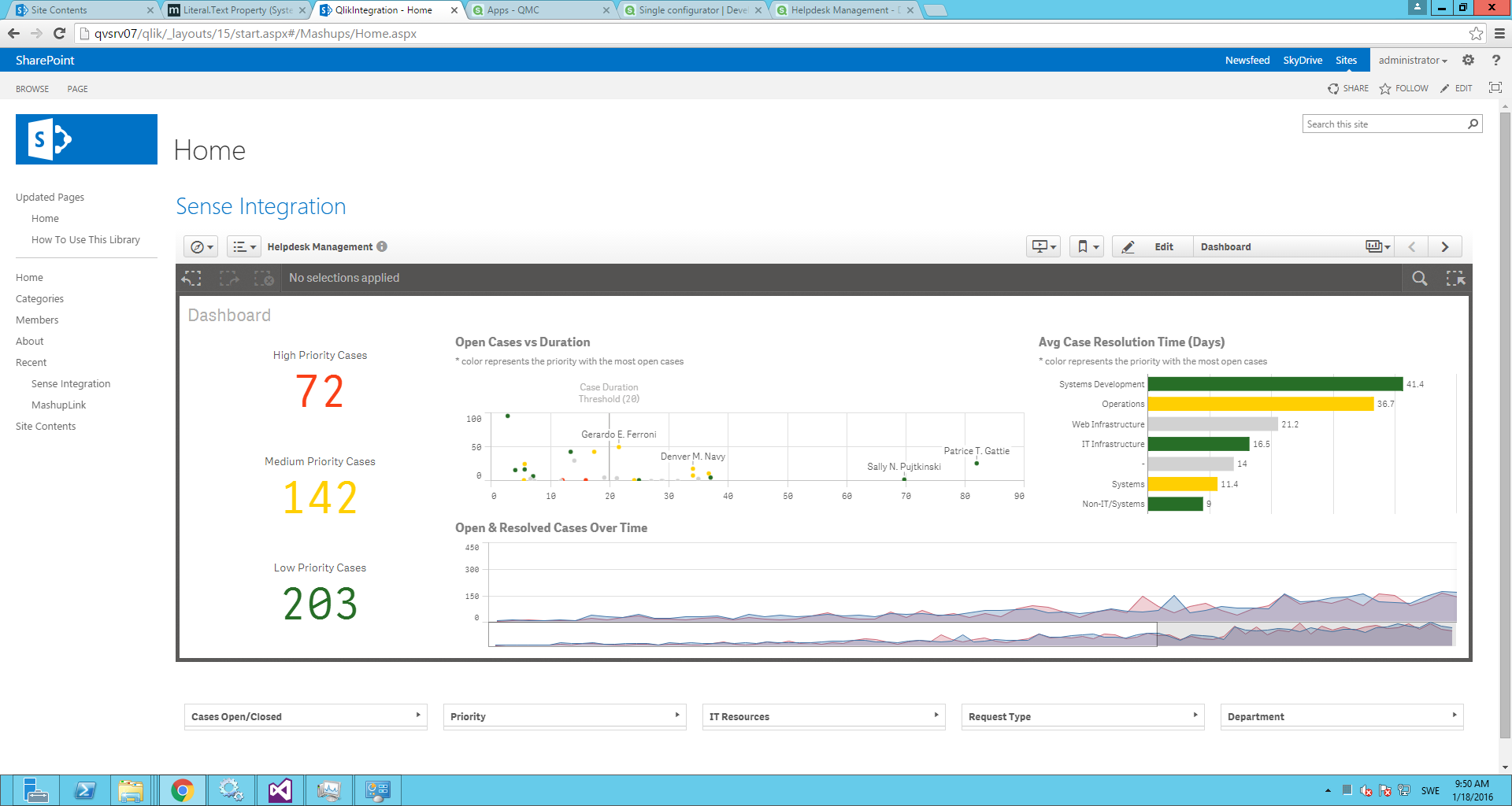Follow this site with star toggle
This screenshot has width=1512, height=806.
pyautogui.click(x=1403, y=88)
